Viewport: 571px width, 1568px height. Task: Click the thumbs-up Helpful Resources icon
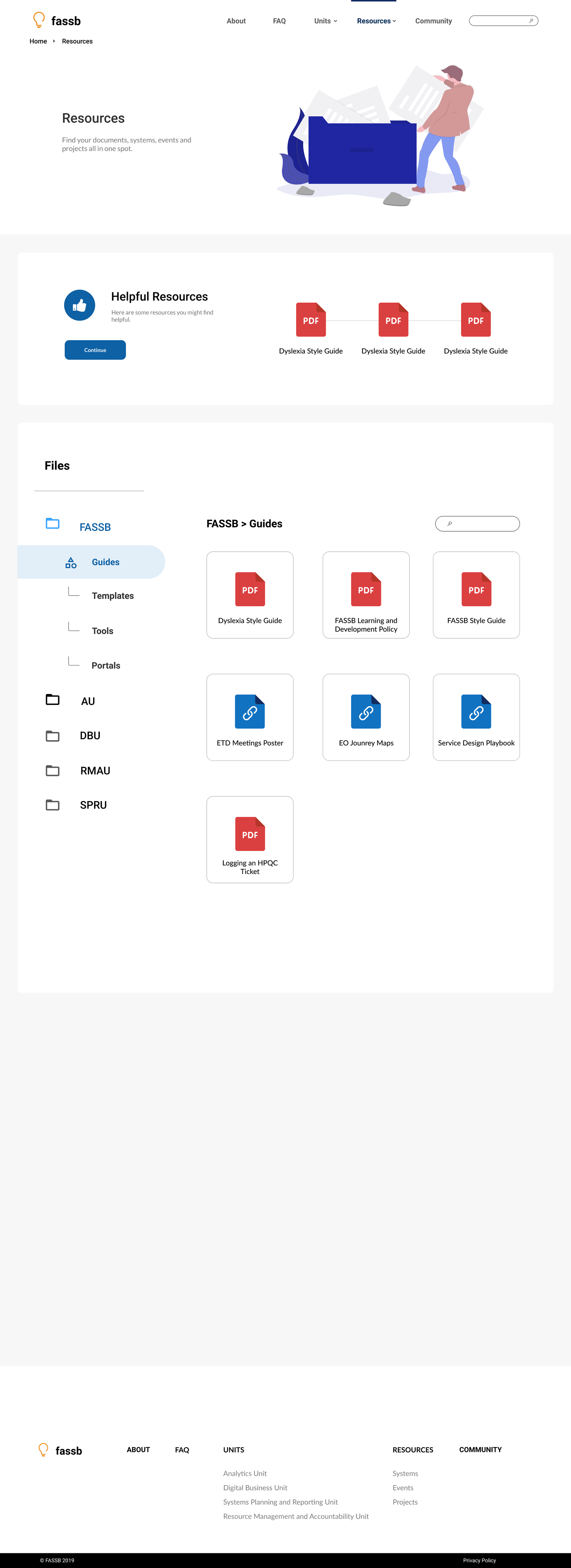click(80, 305)
